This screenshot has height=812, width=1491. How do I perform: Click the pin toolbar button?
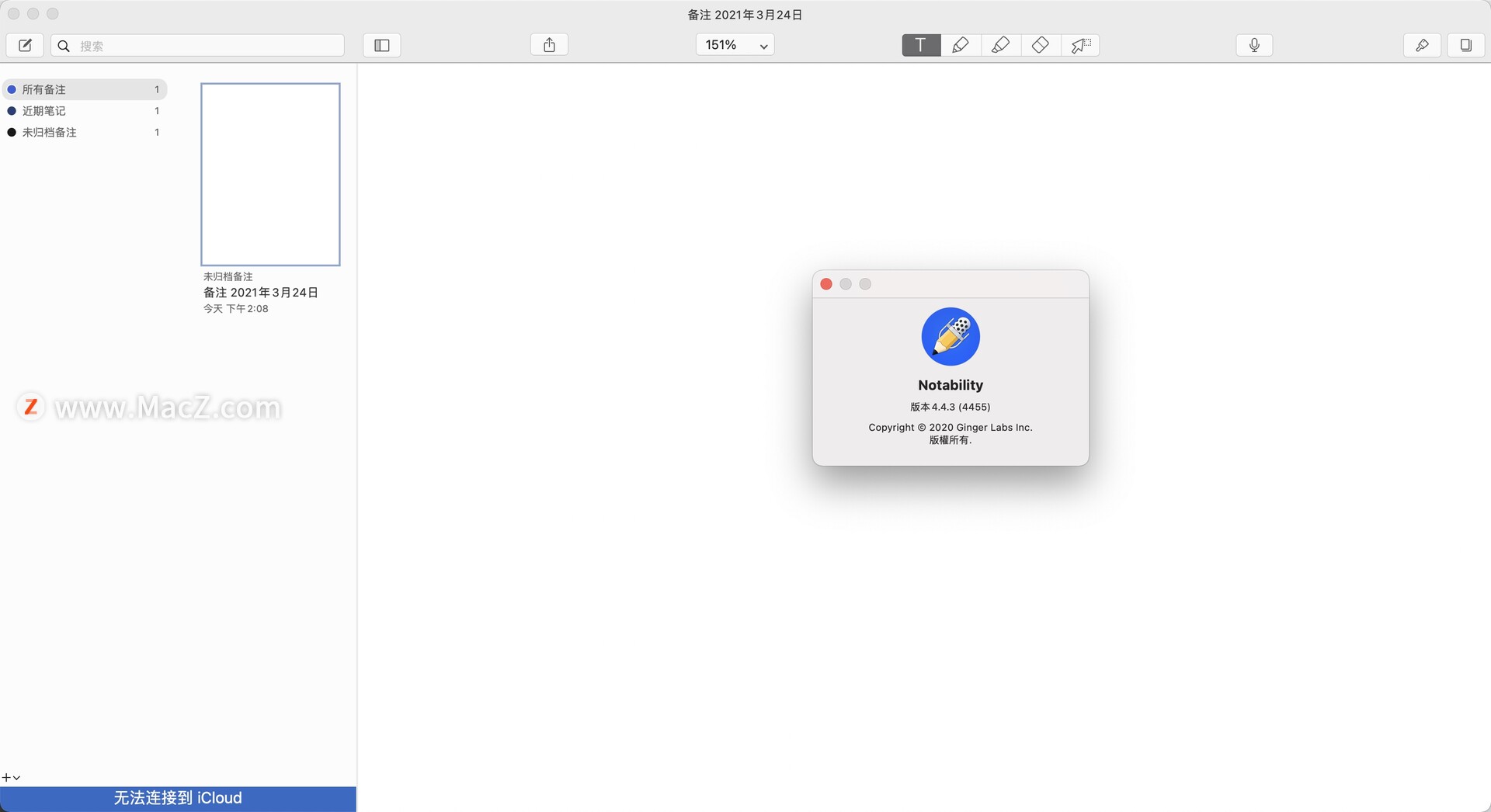point(1423,45)
